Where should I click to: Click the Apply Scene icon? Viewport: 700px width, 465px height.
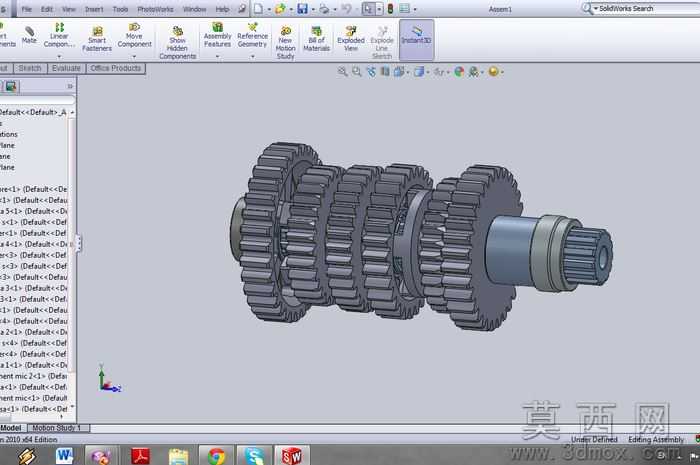point(473,71)
